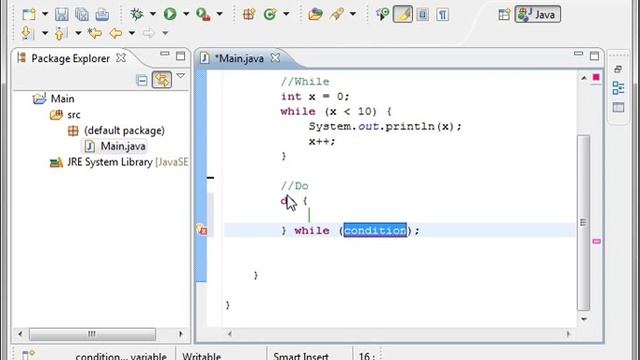Select the src folder in the tree
This screenshot has width=640, height=360.
click(65, 115)
